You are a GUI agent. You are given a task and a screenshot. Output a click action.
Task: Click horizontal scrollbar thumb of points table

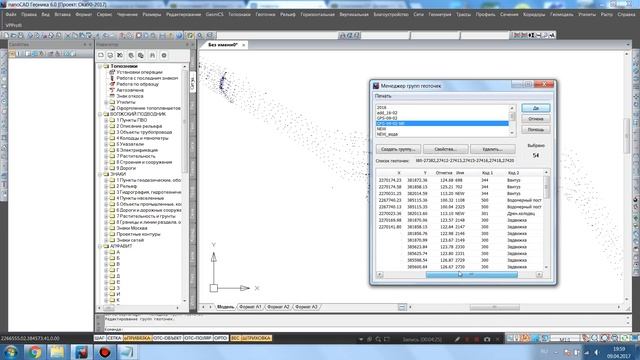pos(471,275)
